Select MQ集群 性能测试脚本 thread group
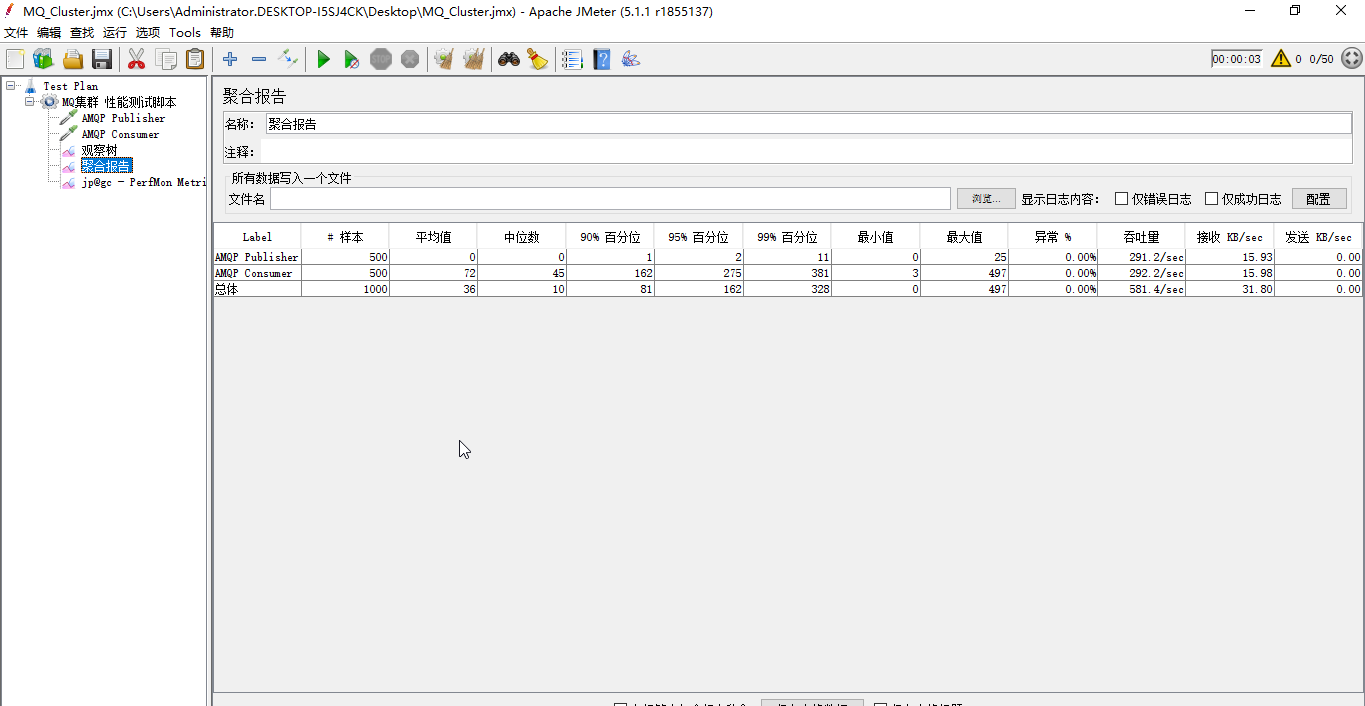 coord(119,102)
